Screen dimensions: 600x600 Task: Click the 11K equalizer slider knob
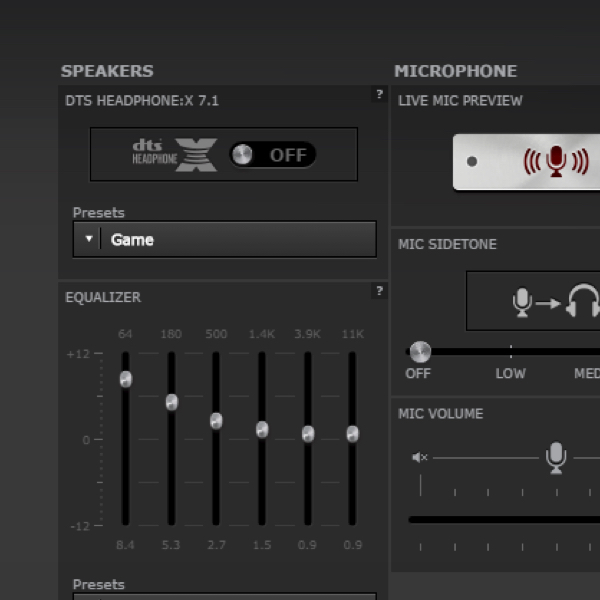coord(353,434)
